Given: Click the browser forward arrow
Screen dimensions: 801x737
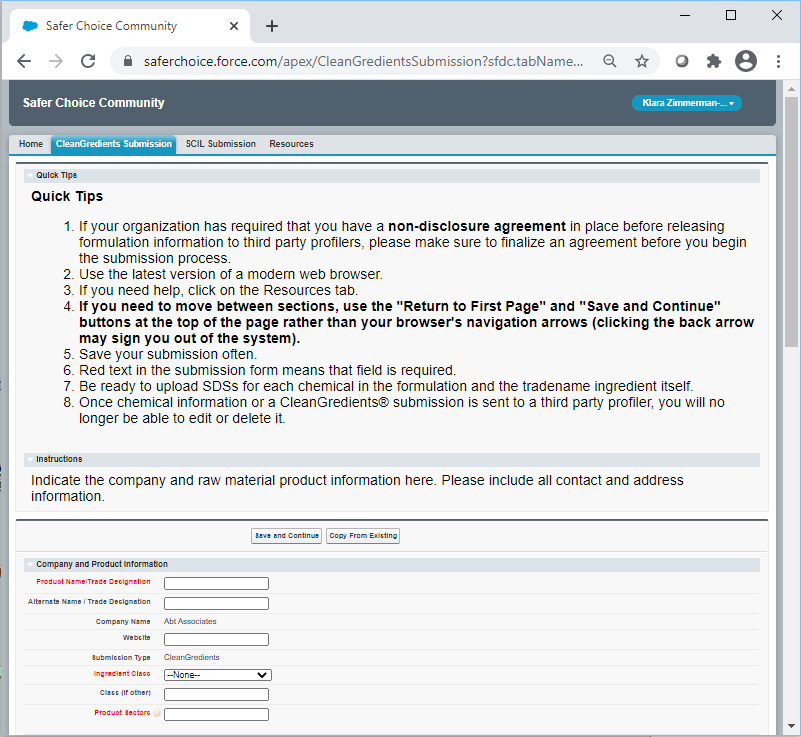Looking at the screenshot, I should [56, 61].
